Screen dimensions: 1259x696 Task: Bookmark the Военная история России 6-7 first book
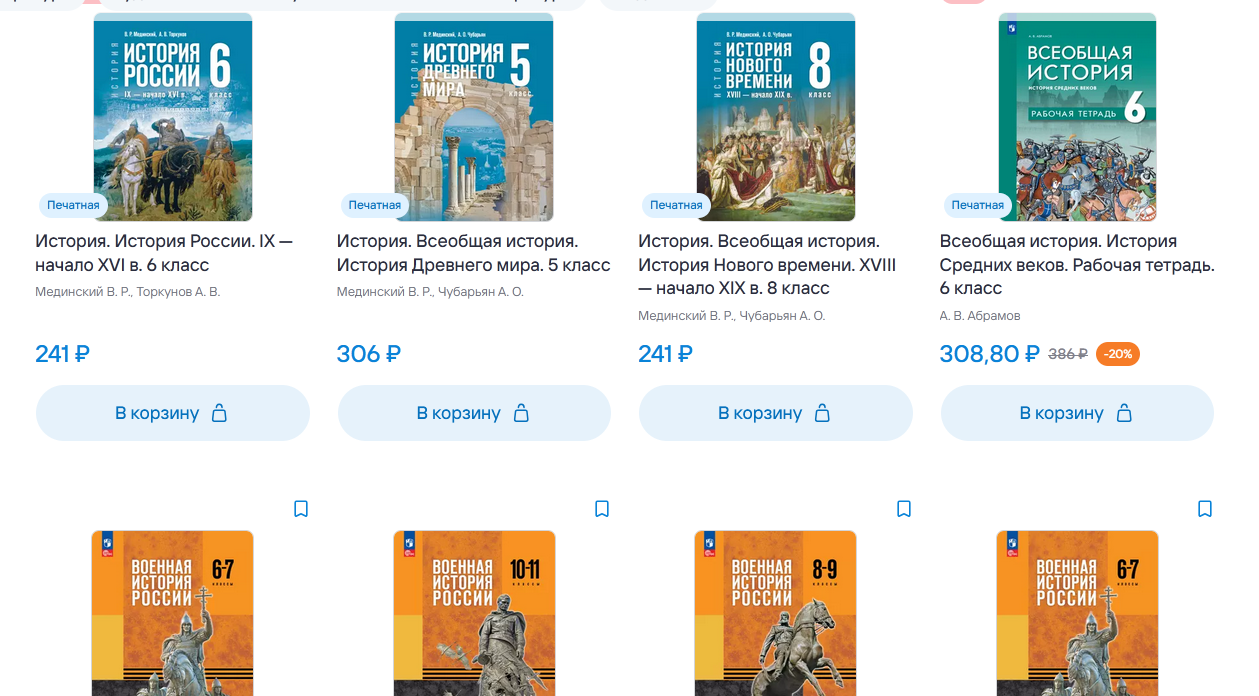301,509
